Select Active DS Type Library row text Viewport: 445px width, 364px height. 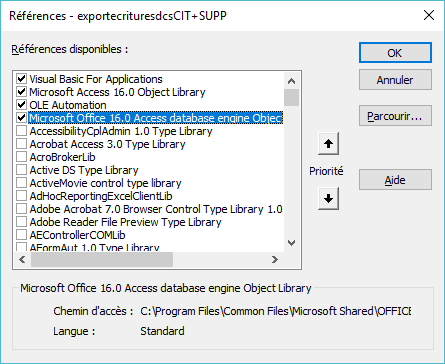[84, 170]
